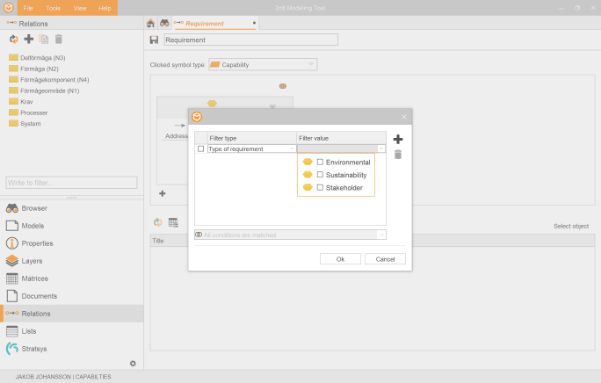
Task: Click the save icon beside Requirement name
Action: pos(154,40)
